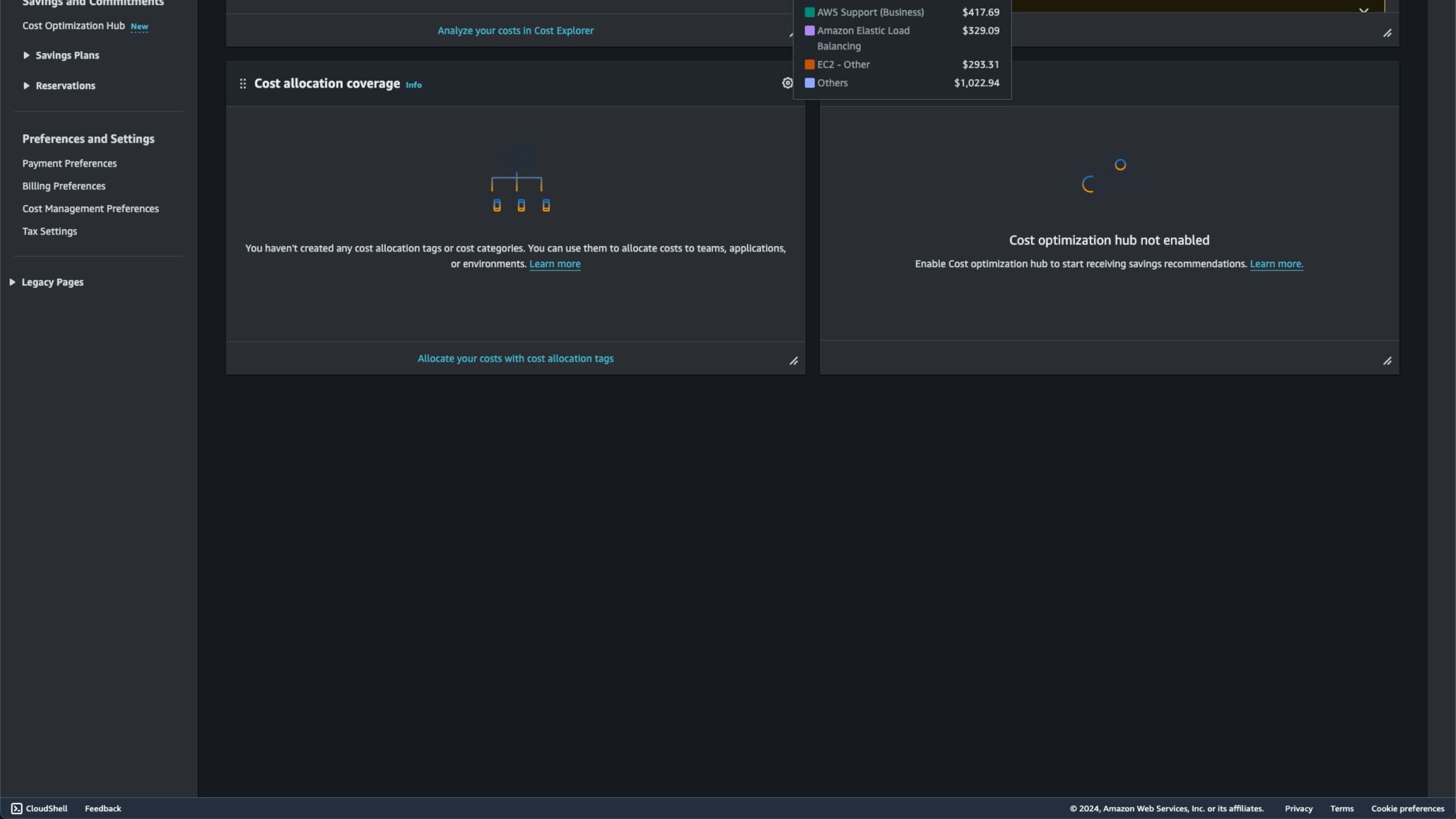The width and height of the screenshot is (1456, 819).
Task: Click the 2024 Amazon Web Services copyright text
Action: (1166, 808)
